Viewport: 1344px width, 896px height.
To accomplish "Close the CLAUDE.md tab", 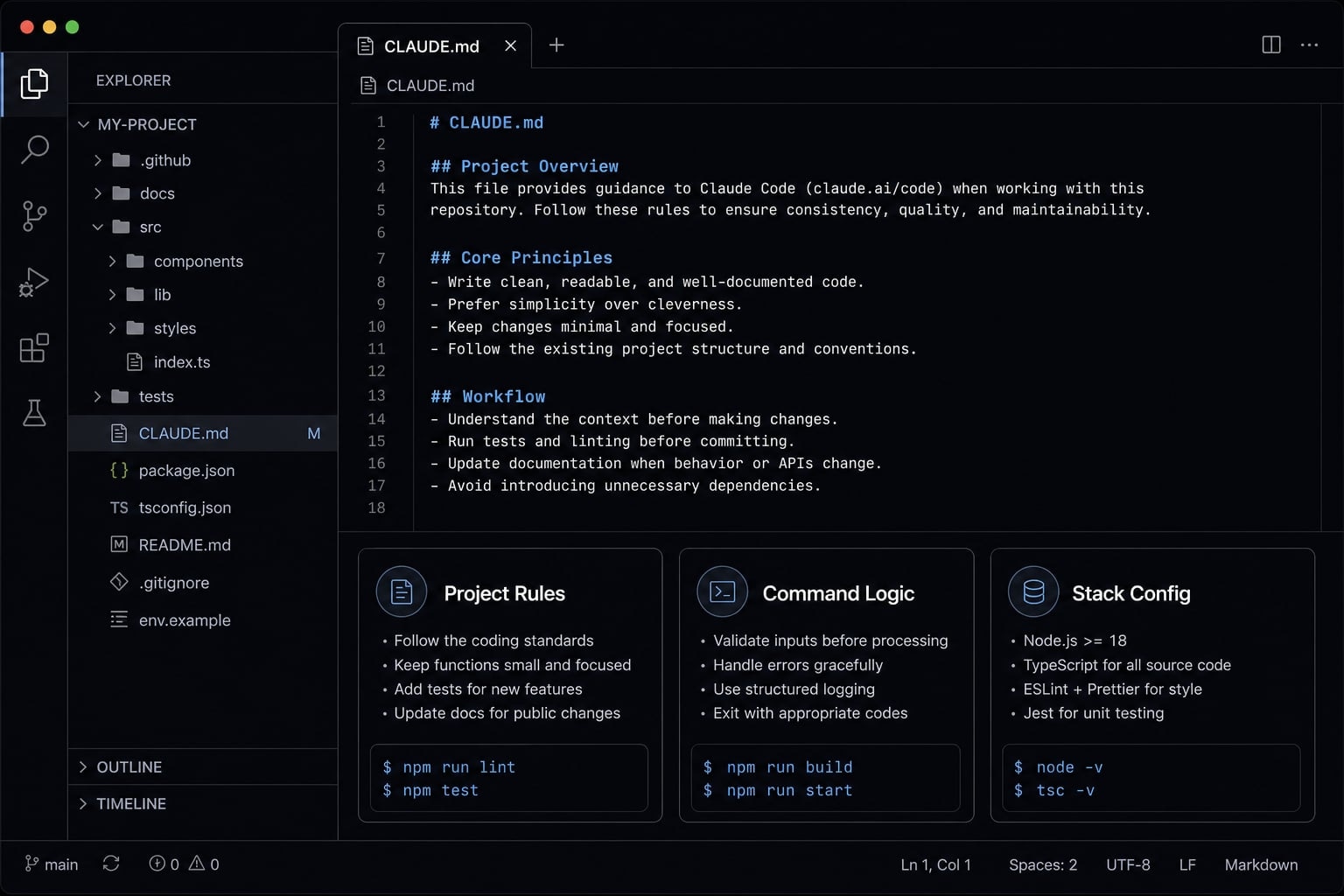I will pos(511,45).
